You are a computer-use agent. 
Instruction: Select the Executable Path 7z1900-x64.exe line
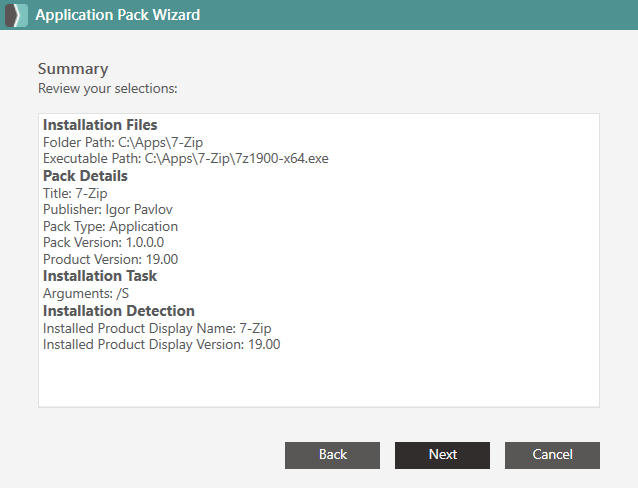186,159
